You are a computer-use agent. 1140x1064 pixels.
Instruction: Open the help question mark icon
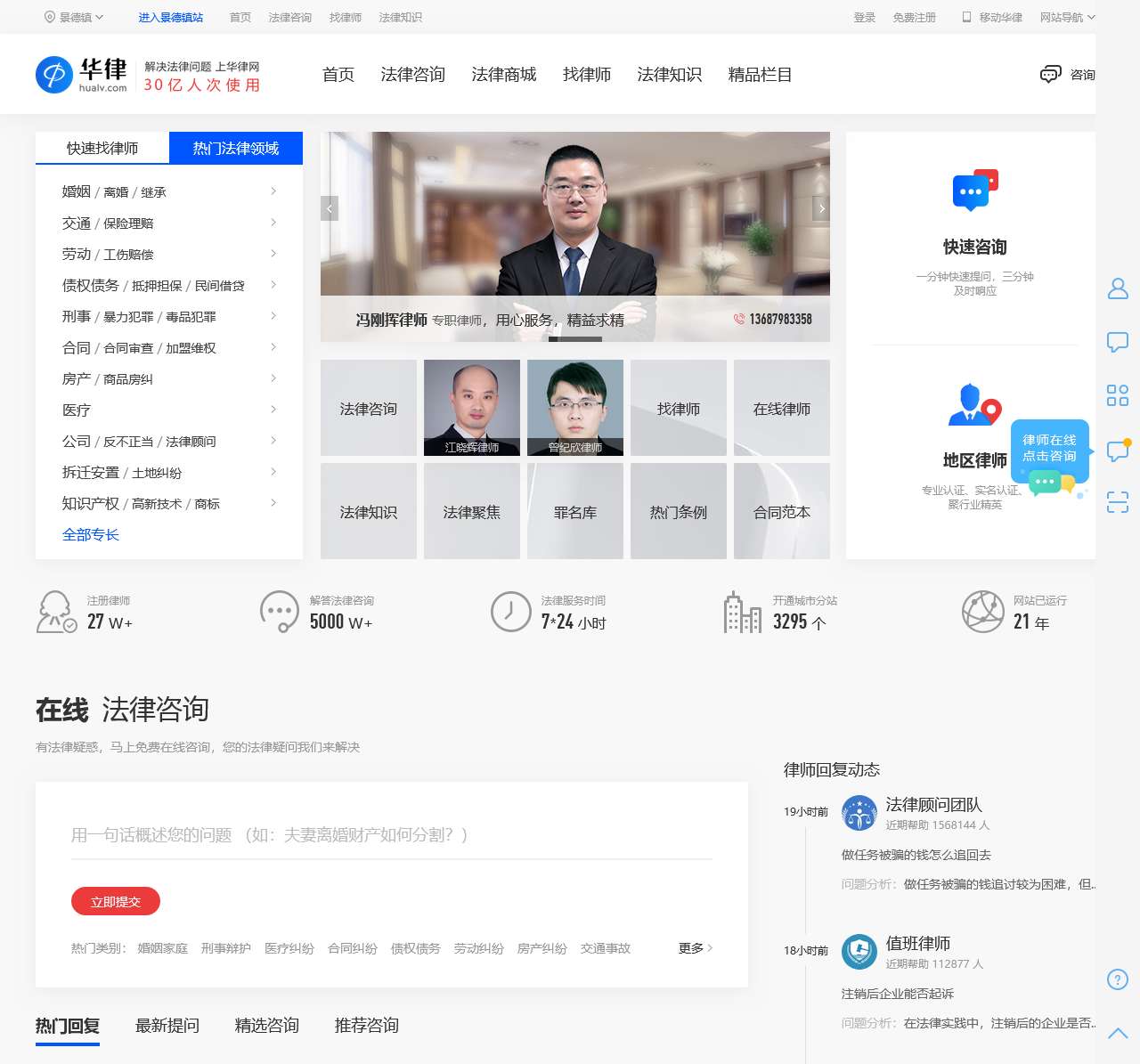pos(1118,979)
